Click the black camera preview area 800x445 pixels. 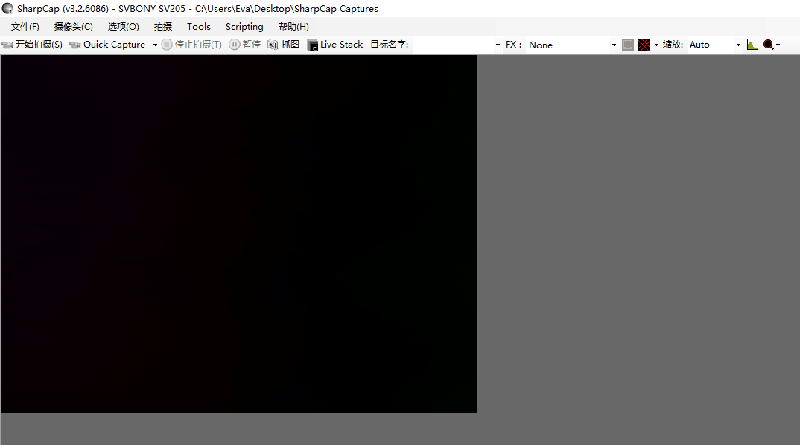[x=238, y=233]
